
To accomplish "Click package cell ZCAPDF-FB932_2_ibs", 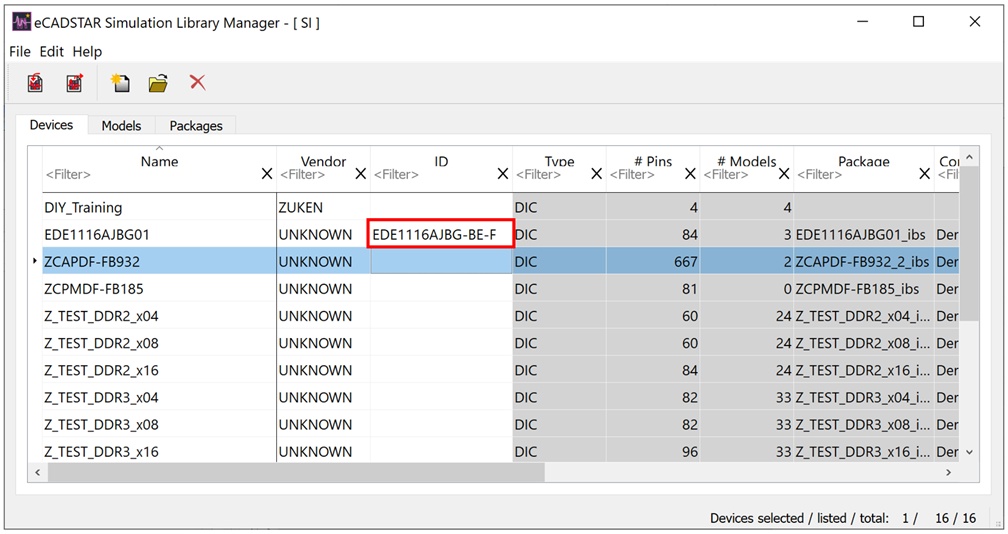I will point(862,262).
